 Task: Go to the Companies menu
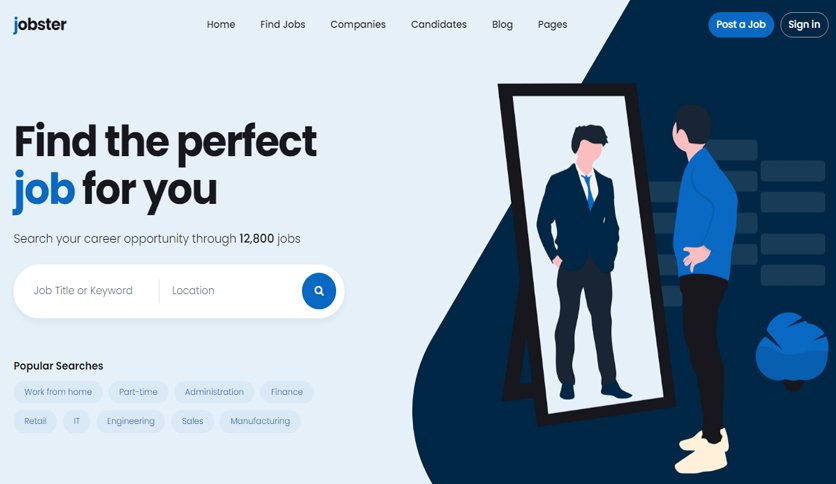click(358, 25)
